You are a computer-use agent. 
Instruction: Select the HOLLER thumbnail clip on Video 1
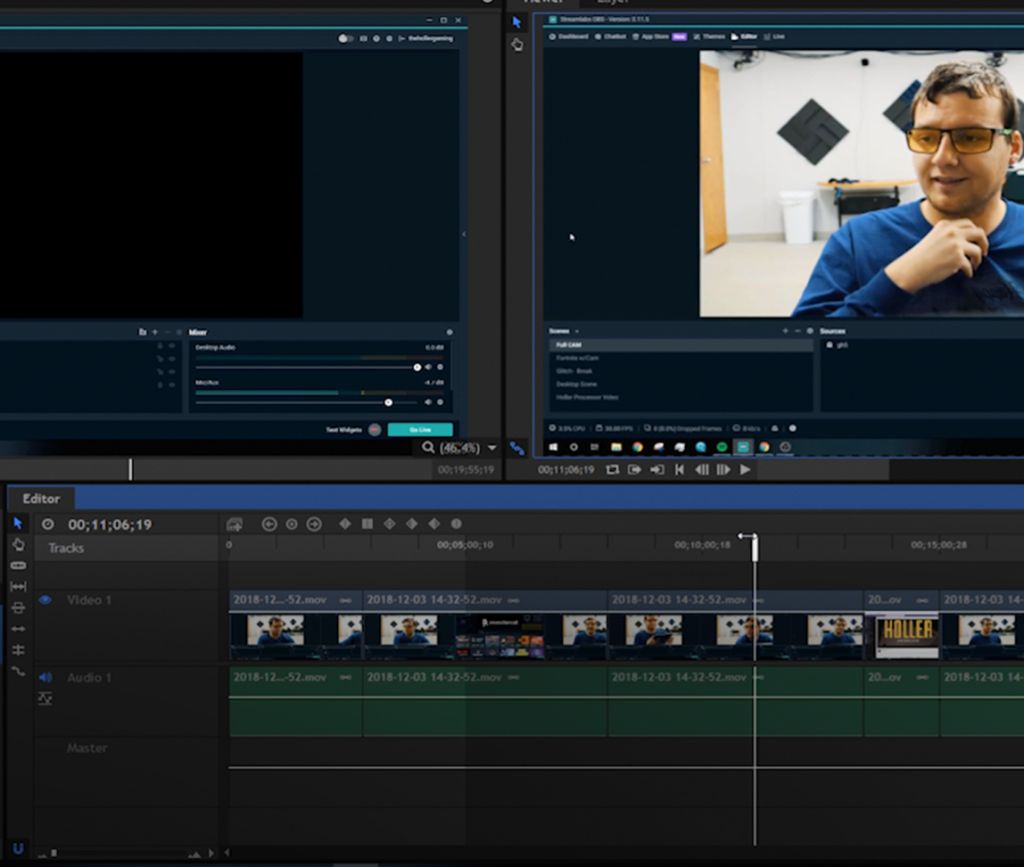907,634
